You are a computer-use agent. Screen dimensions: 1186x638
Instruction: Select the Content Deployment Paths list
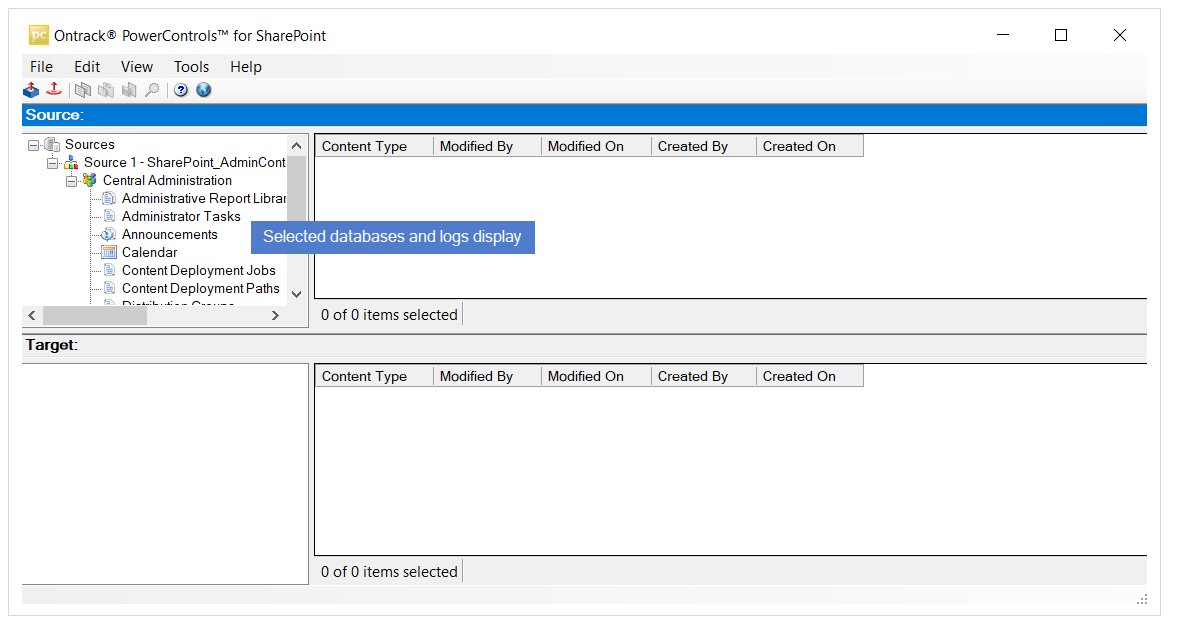[200, 288]
